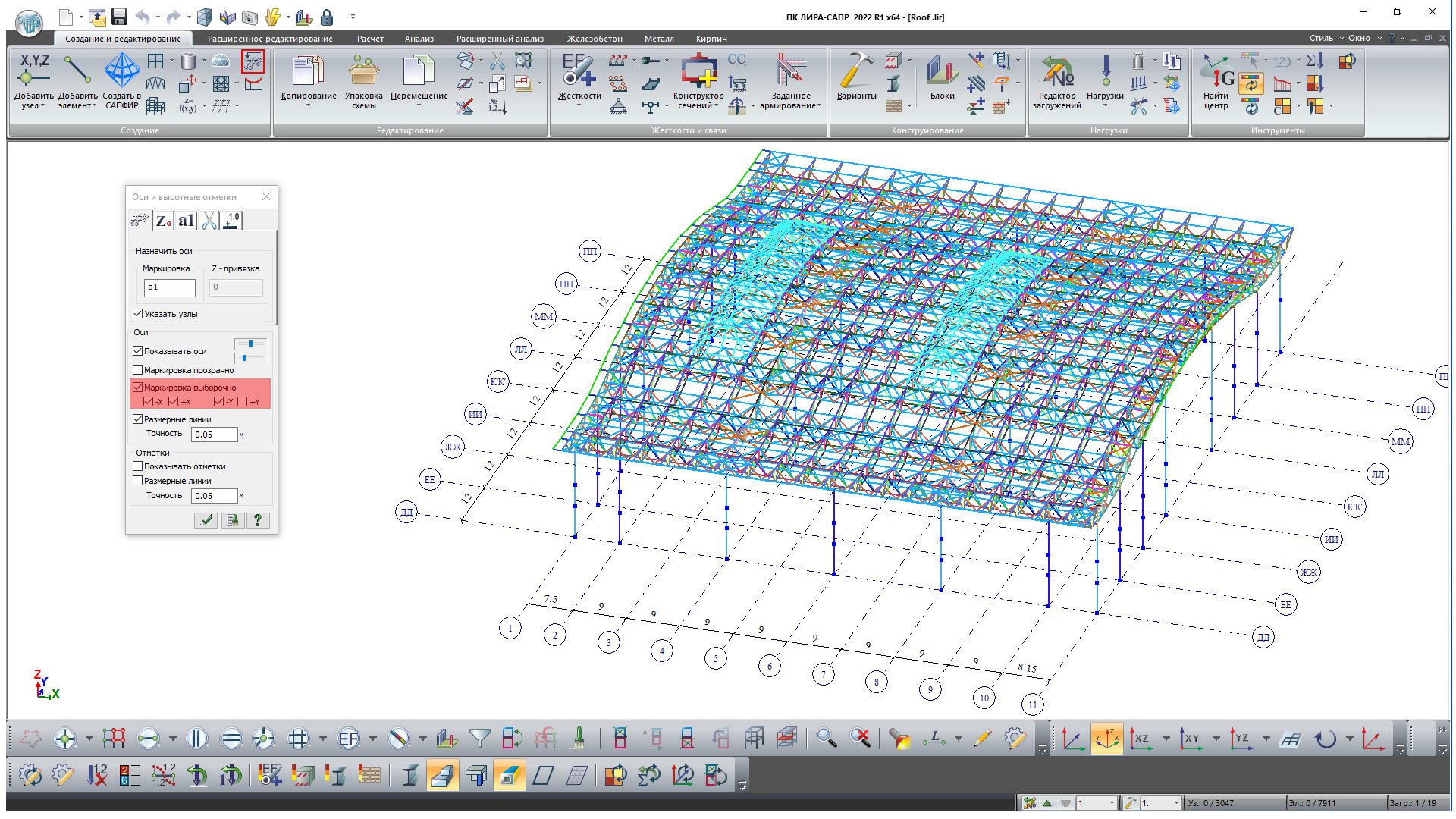Click Конструктор сечений icon
1456x819 pixels.
[698, 70]
